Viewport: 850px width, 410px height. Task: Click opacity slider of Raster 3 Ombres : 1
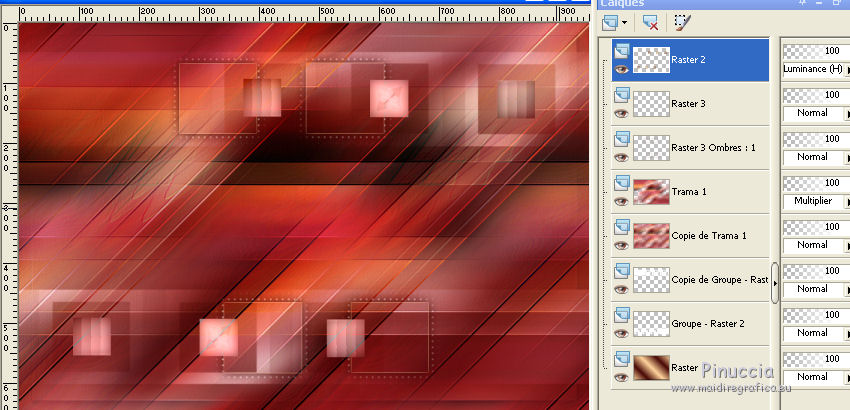[816, 139]
